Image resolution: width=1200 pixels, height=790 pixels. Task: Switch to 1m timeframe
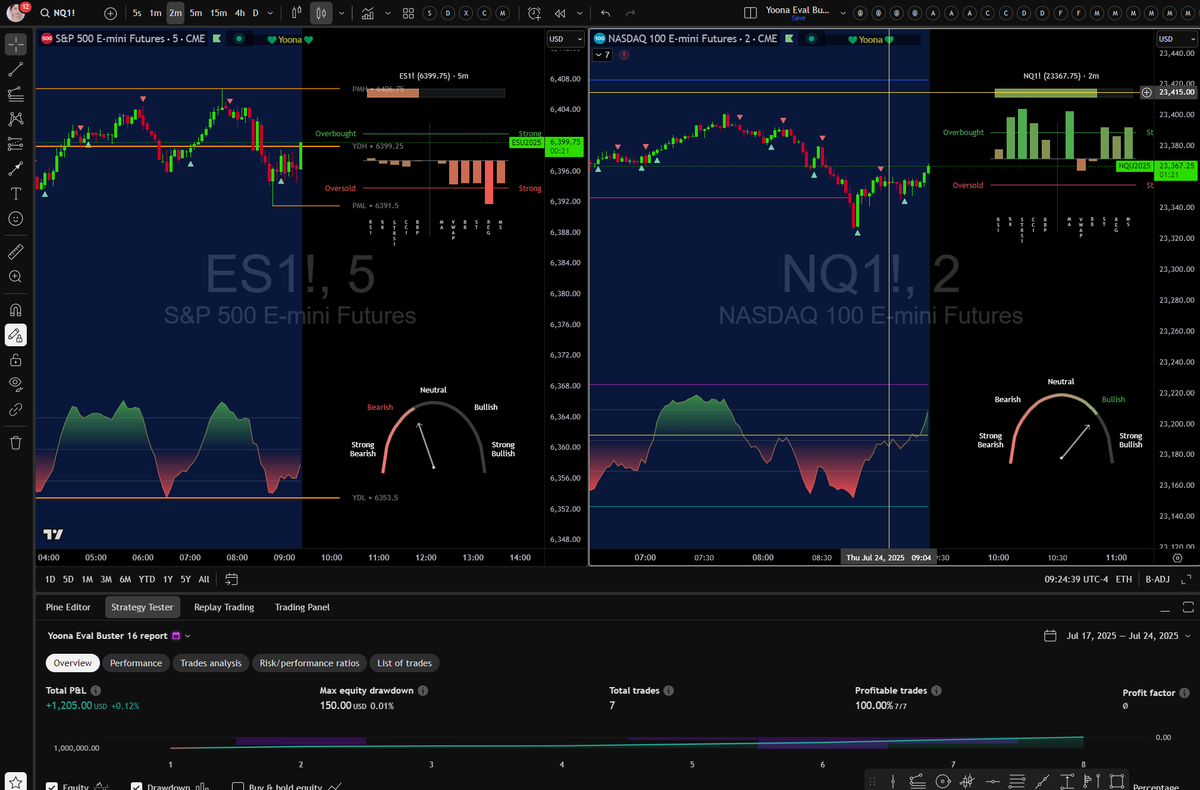[x=156, y=14]
